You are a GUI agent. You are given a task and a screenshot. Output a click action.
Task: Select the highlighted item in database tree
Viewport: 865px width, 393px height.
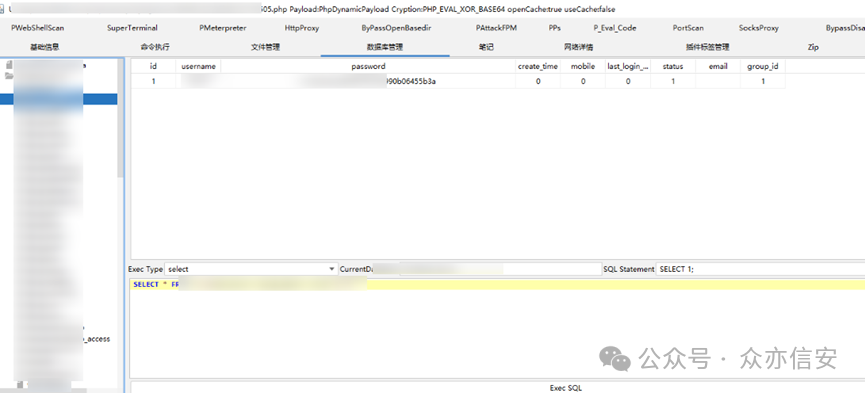[x=58, y=99]
